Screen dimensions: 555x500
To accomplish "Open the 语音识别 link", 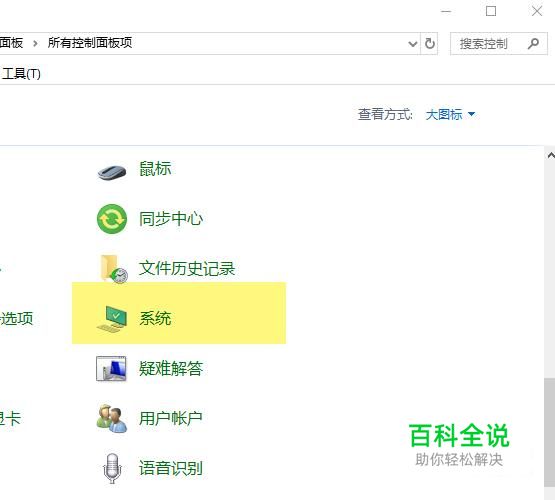I will 171,468.
